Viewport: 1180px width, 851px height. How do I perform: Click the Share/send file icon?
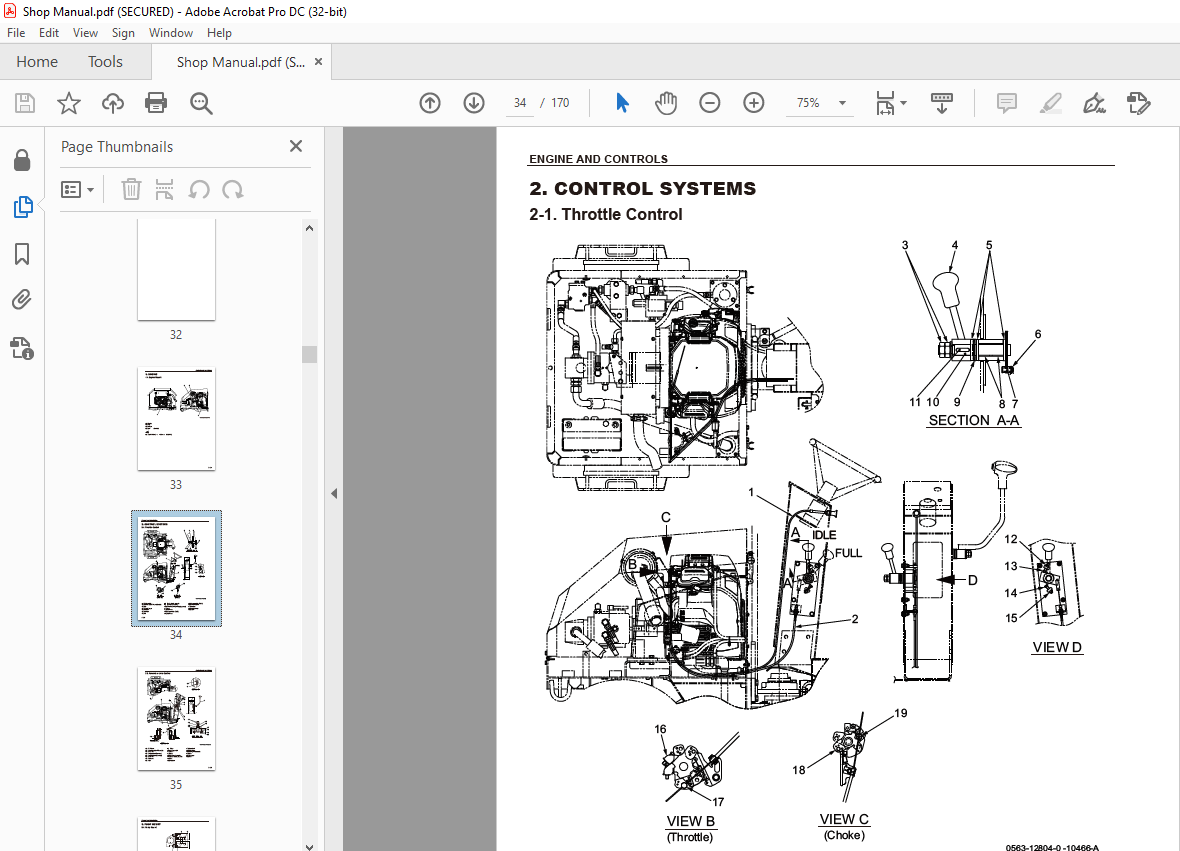pos(1139,103)
